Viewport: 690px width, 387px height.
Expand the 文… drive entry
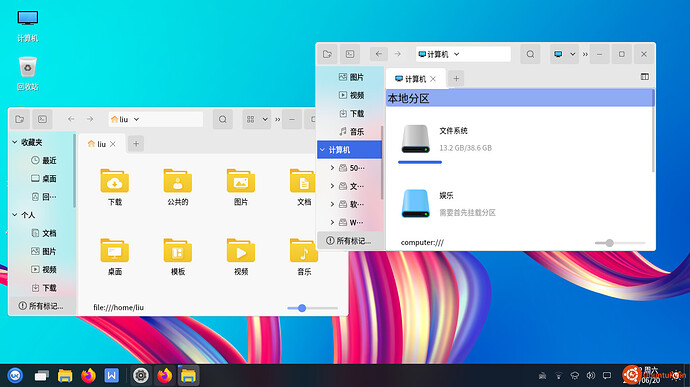[x=332, y=186]
